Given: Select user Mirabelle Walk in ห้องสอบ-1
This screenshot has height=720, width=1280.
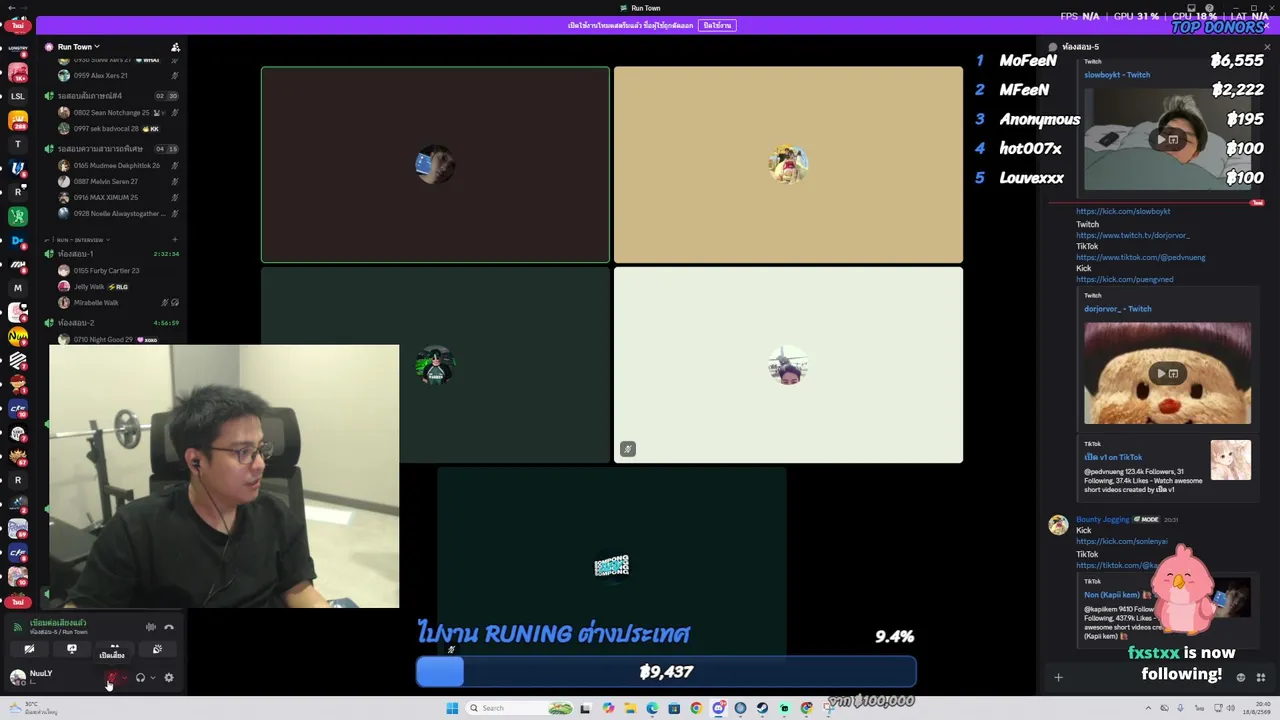Looking at the screenshot, I should tap(96, 303).
